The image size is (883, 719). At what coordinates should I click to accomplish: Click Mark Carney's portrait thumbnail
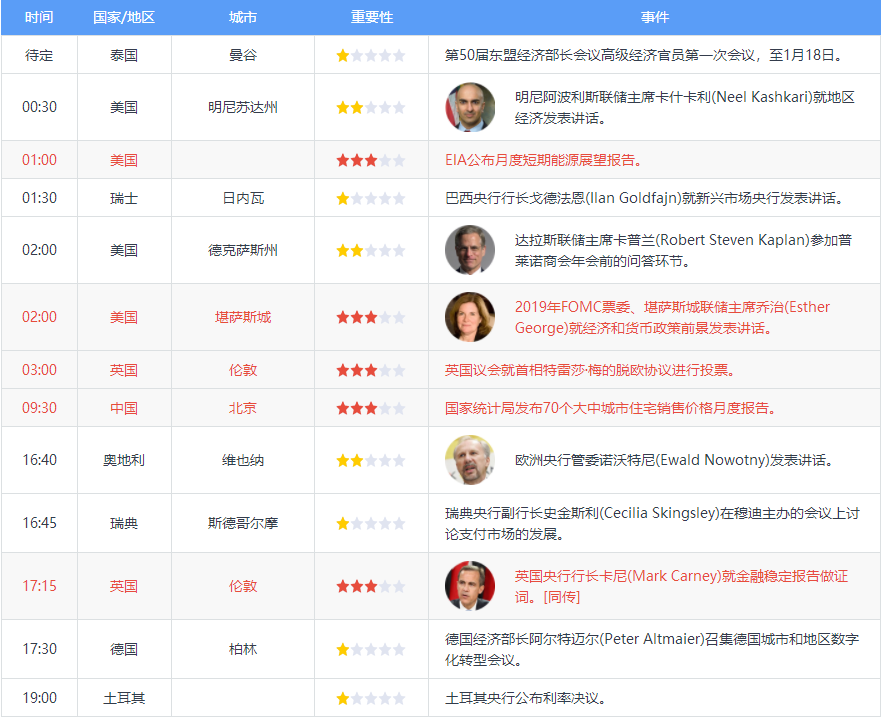(x=470, y=586)
